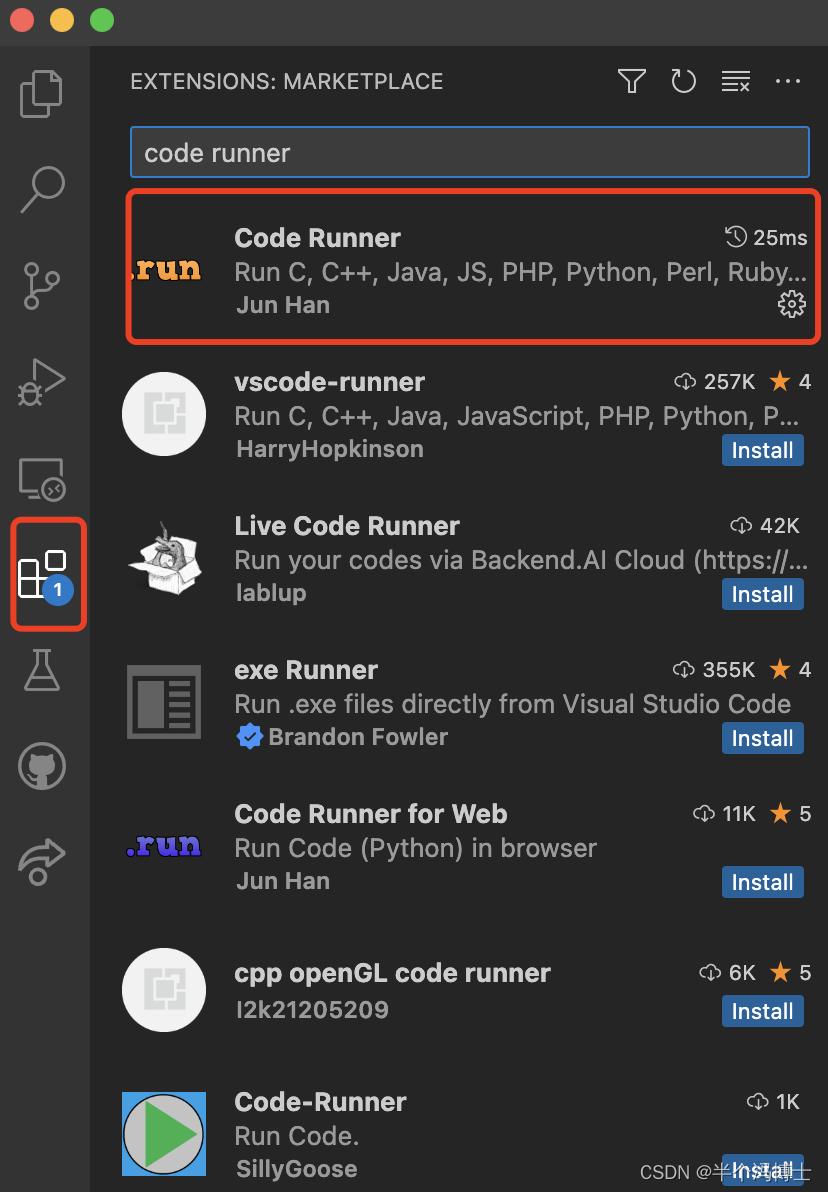Screen dimensions: 828x1192
Task: Click the 11K download count
Action: (x=725, y=813)
